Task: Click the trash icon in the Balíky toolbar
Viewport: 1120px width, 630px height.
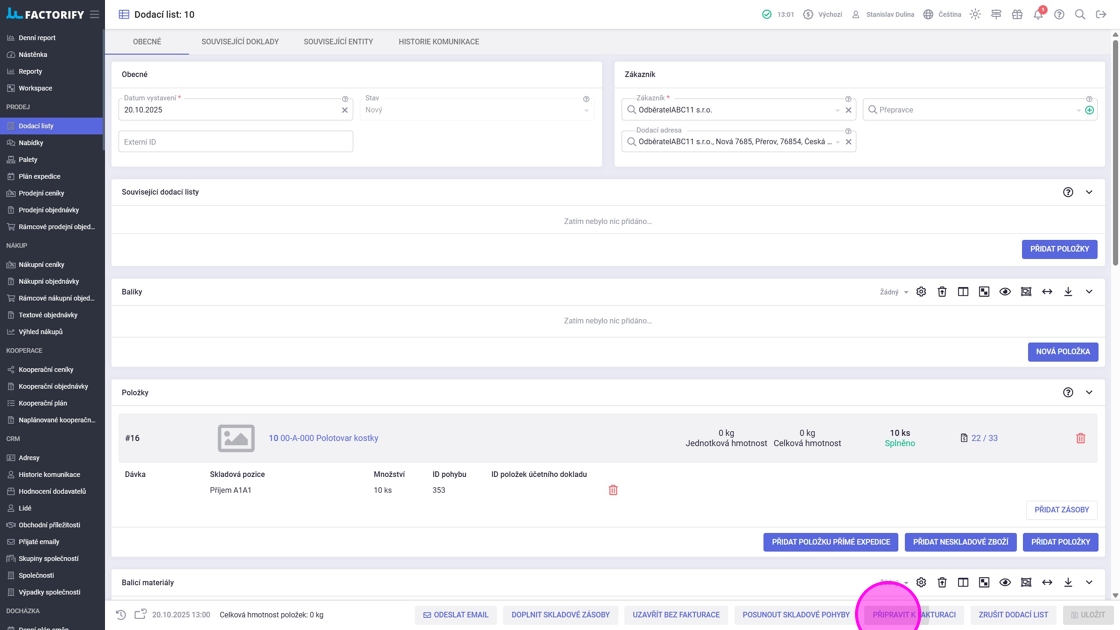Action: tap(942, 291)
